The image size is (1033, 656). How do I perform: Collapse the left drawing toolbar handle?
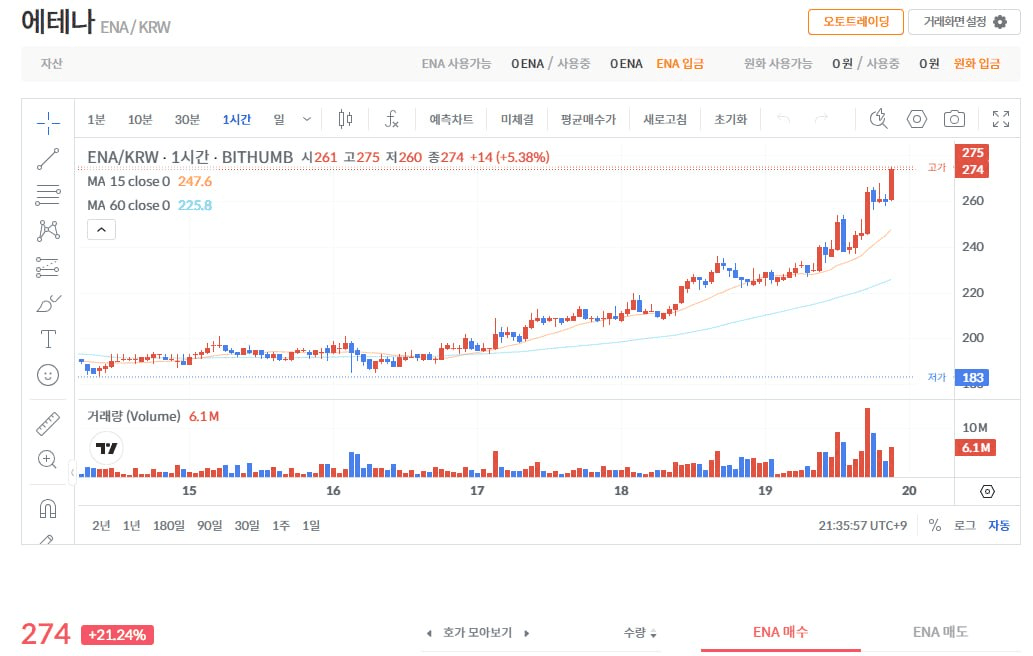[72, 472]
